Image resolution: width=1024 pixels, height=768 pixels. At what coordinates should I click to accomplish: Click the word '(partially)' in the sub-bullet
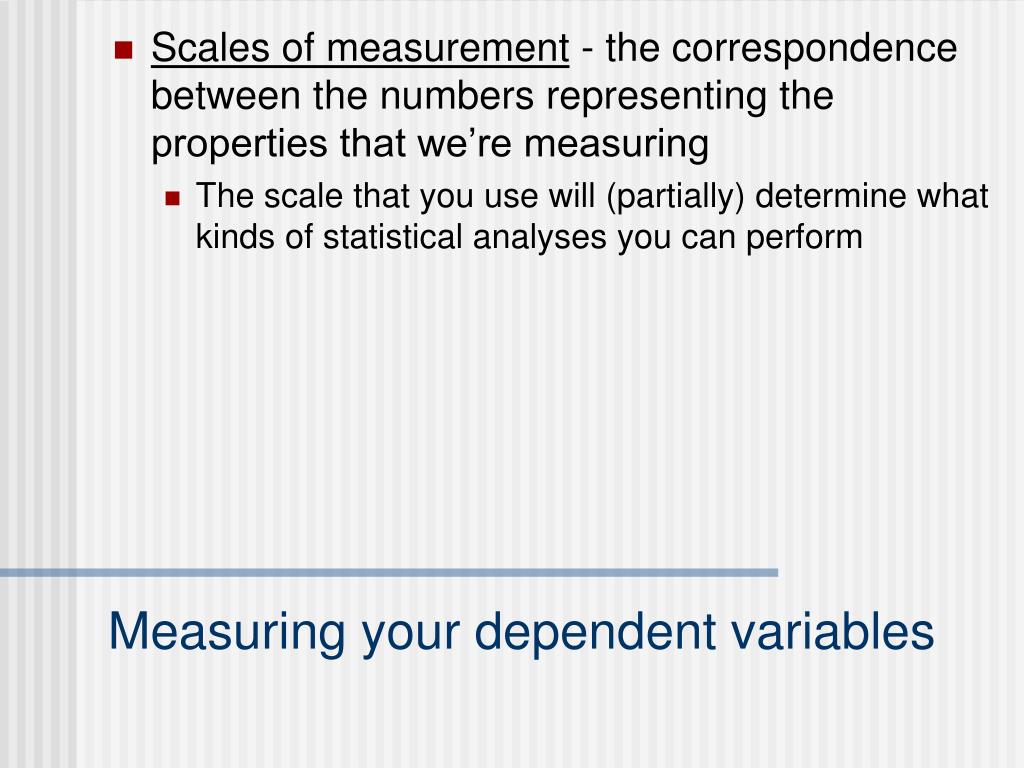coord(675,196)
